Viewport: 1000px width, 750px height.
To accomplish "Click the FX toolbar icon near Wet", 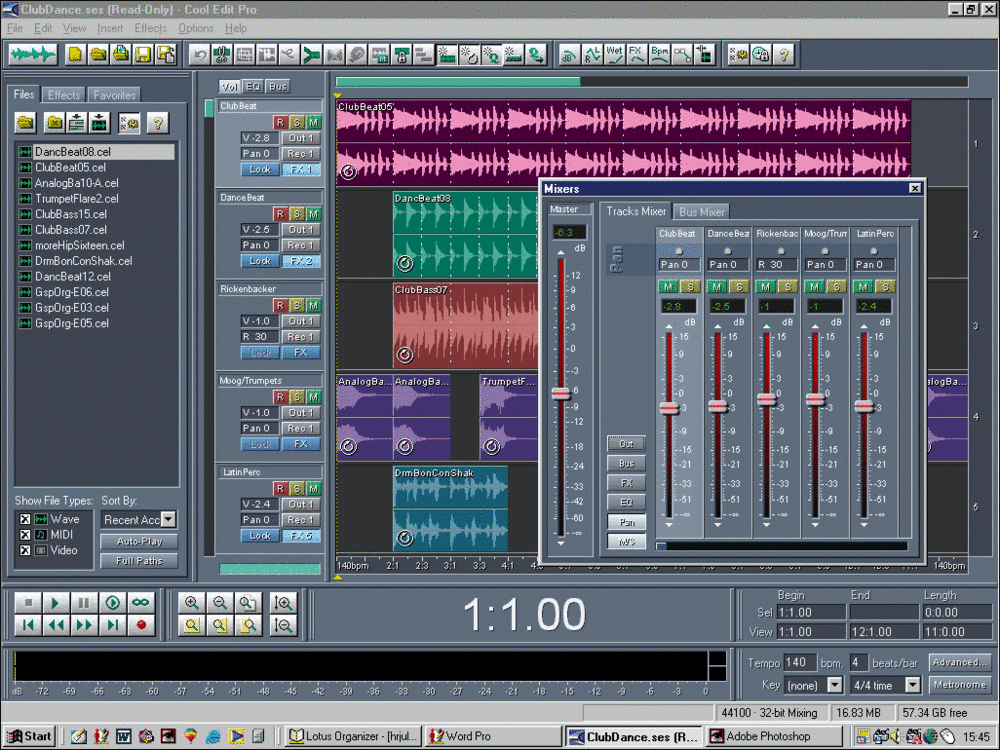I will (637, 54).
